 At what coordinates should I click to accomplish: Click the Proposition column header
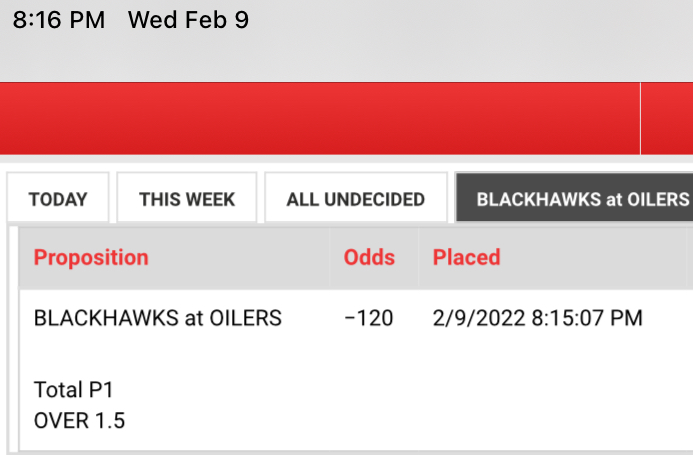[x=91, y=257]
